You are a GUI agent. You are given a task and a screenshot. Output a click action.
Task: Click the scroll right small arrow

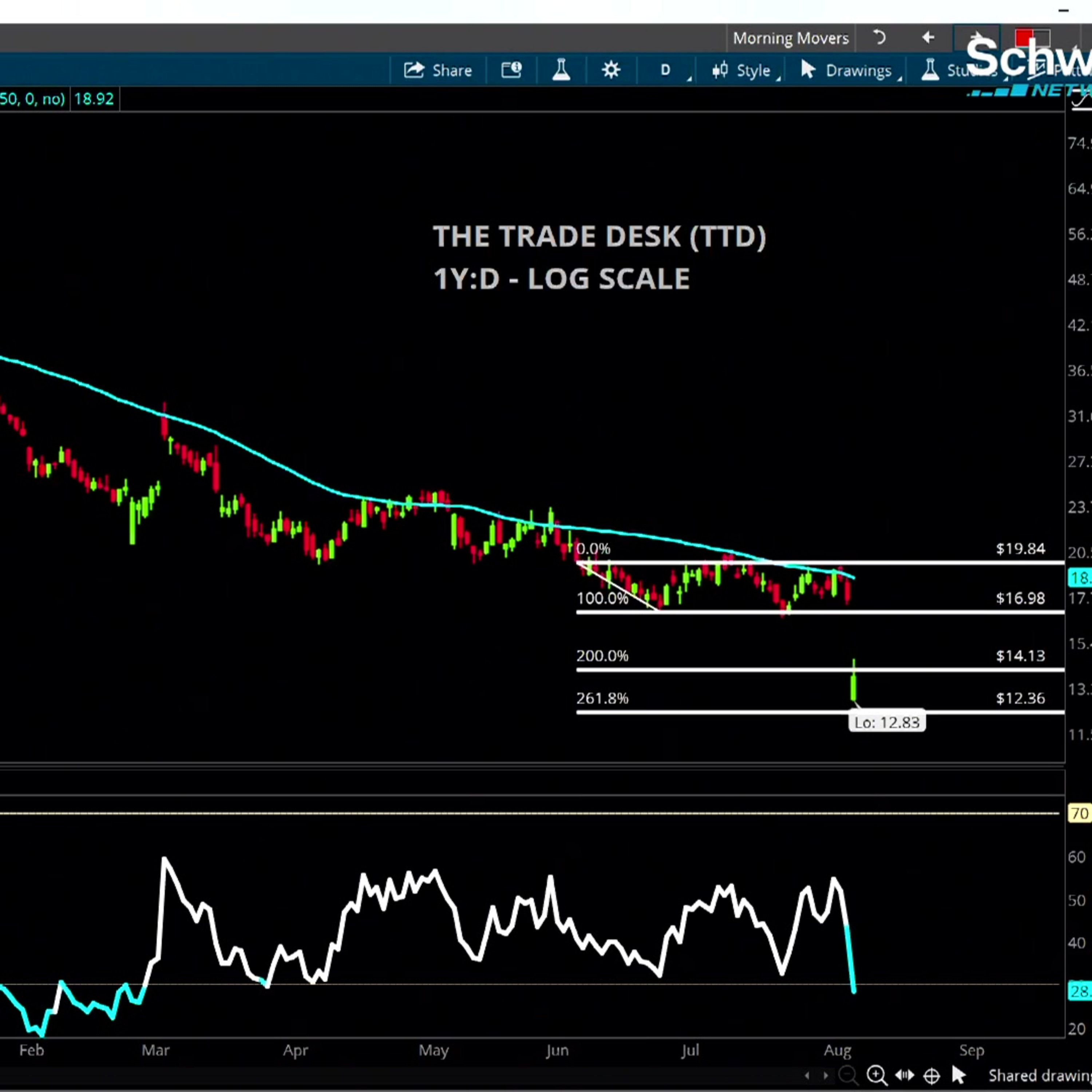(825, 1076)
